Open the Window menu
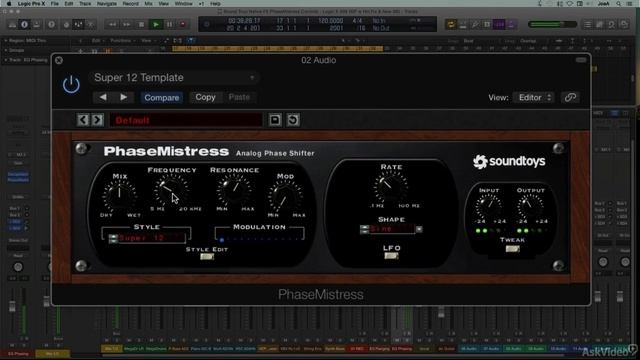640x360 pixels. pyautogui.click(x=183, y=4)
